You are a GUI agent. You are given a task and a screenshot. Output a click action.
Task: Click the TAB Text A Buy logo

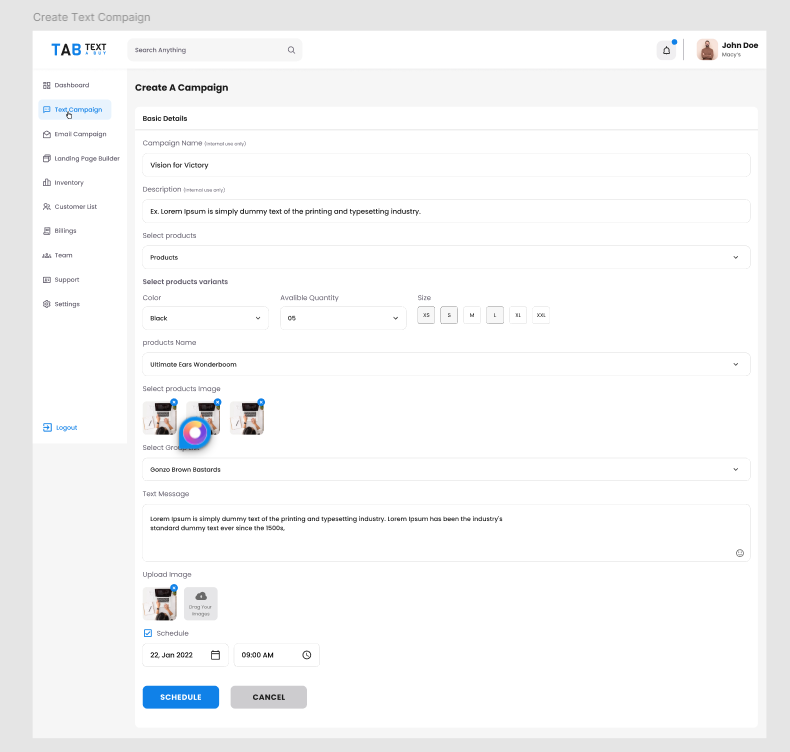tap(79, 49)
